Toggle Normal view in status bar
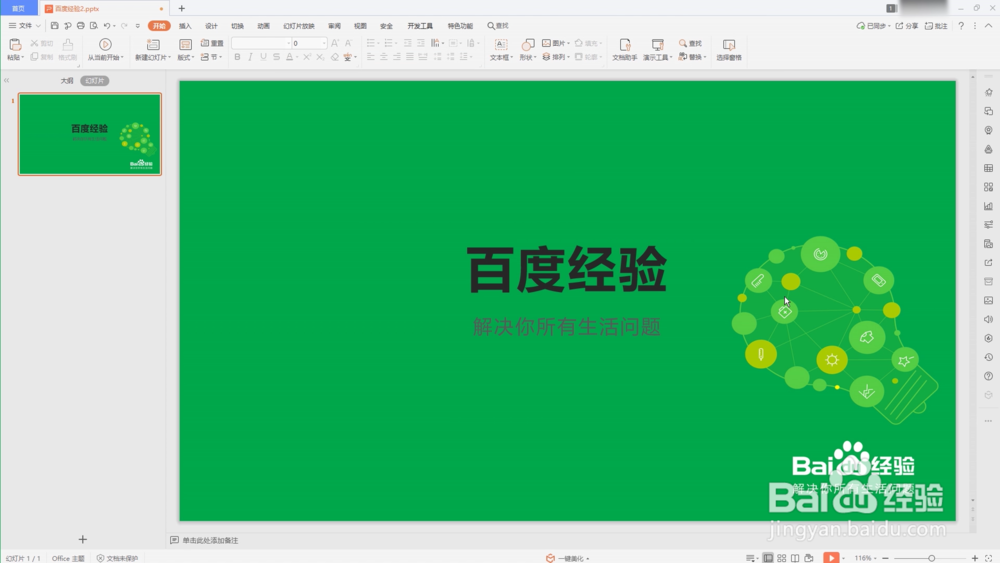This screenshot has height=563, width=1000. click(768, 558)
